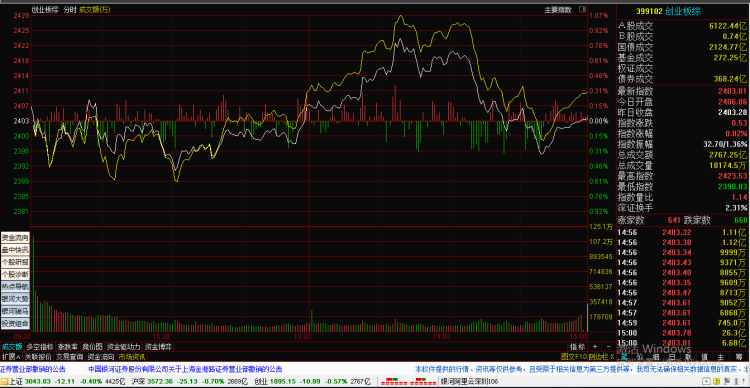Click the arrow icon at far right of status bar
Screen dimensions: 750x388
(743, 381)
